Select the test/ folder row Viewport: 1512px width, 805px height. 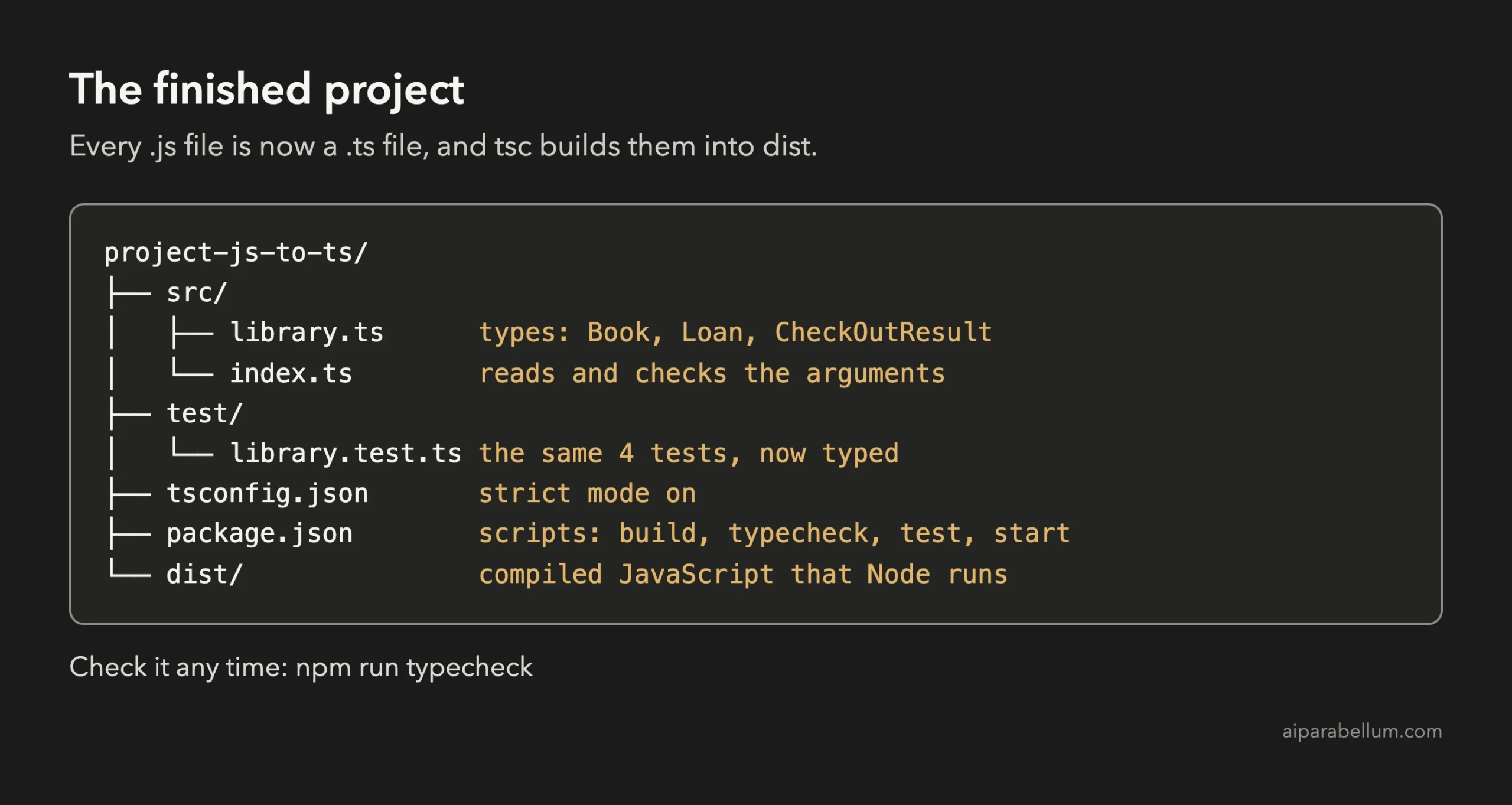click(x=204, y=413)
